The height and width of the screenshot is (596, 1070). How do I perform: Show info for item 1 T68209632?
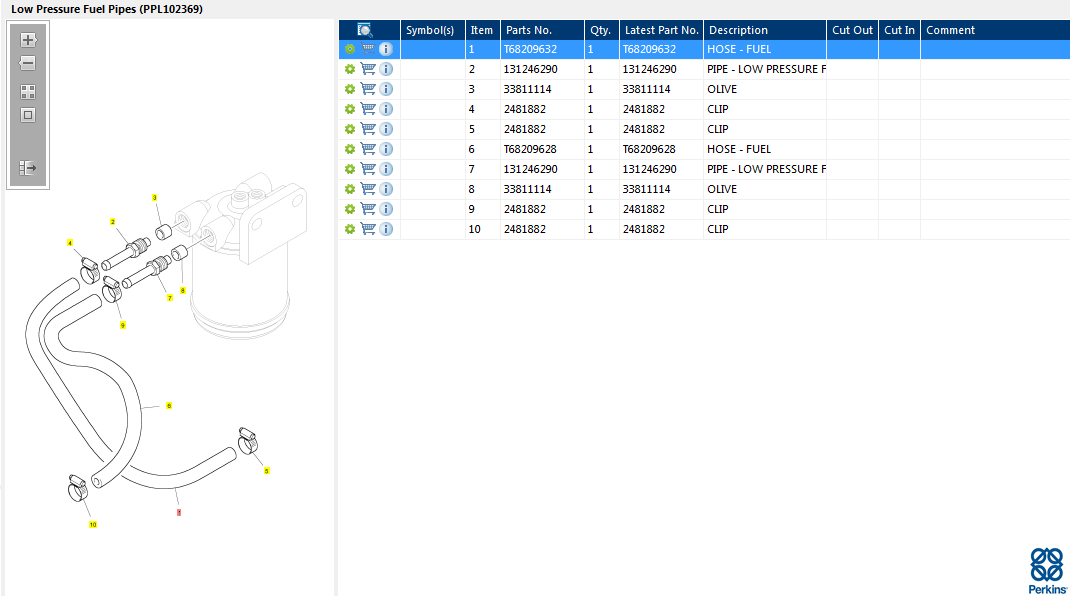point(386,49)
